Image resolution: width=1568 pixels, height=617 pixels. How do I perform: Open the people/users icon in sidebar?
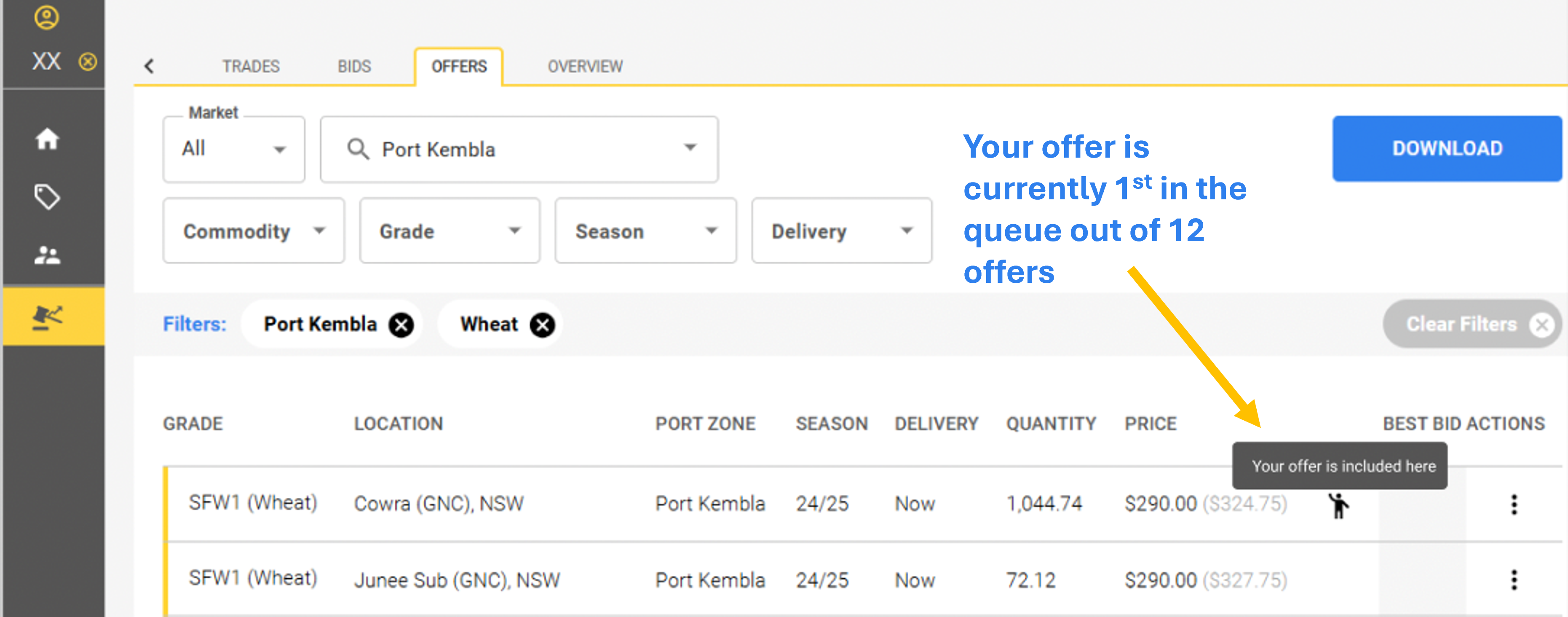click(47, 255)
